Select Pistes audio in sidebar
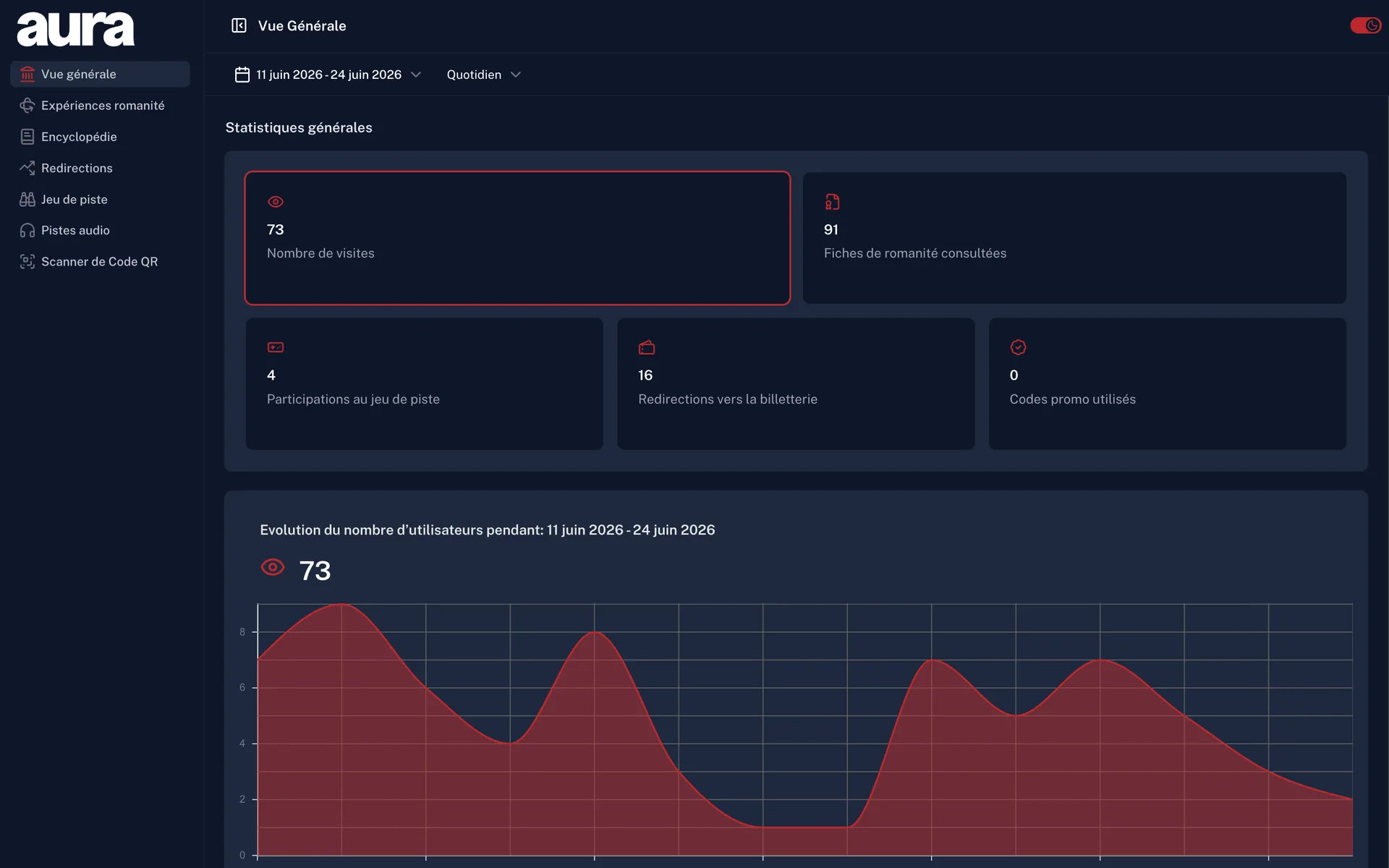This screenshot has width=1389, height=868. point(100,230)
